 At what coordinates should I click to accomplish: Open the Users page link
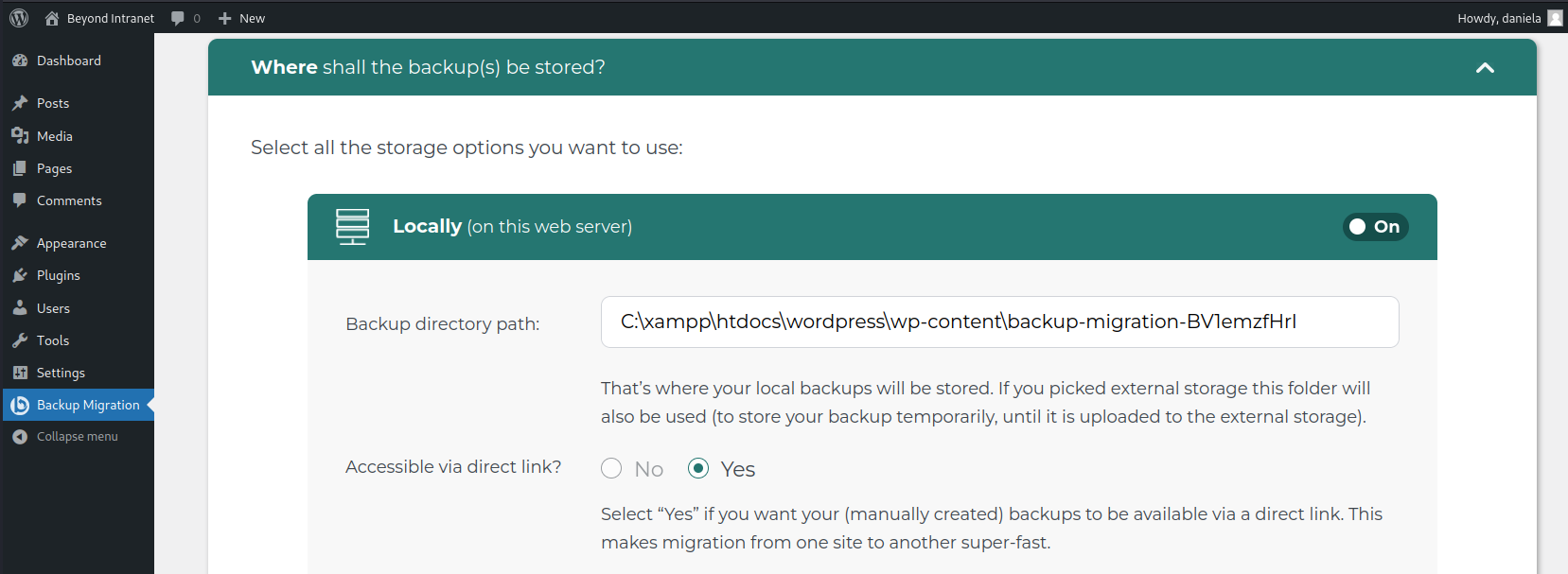pyautogui.click(x=53, y=308)
